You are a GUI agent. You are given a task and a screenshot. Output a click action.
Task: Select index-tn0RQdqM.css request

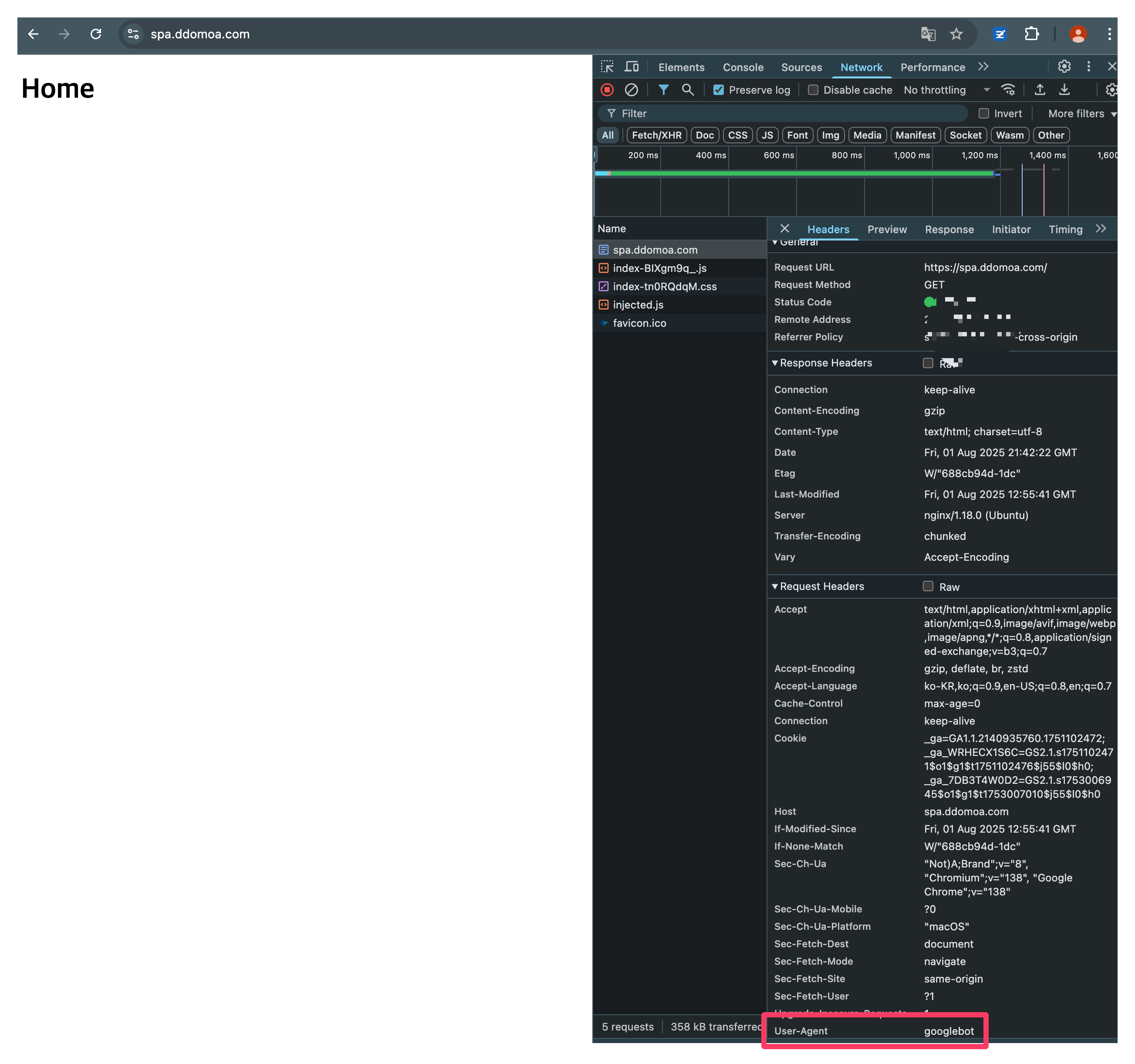[665, 286]
